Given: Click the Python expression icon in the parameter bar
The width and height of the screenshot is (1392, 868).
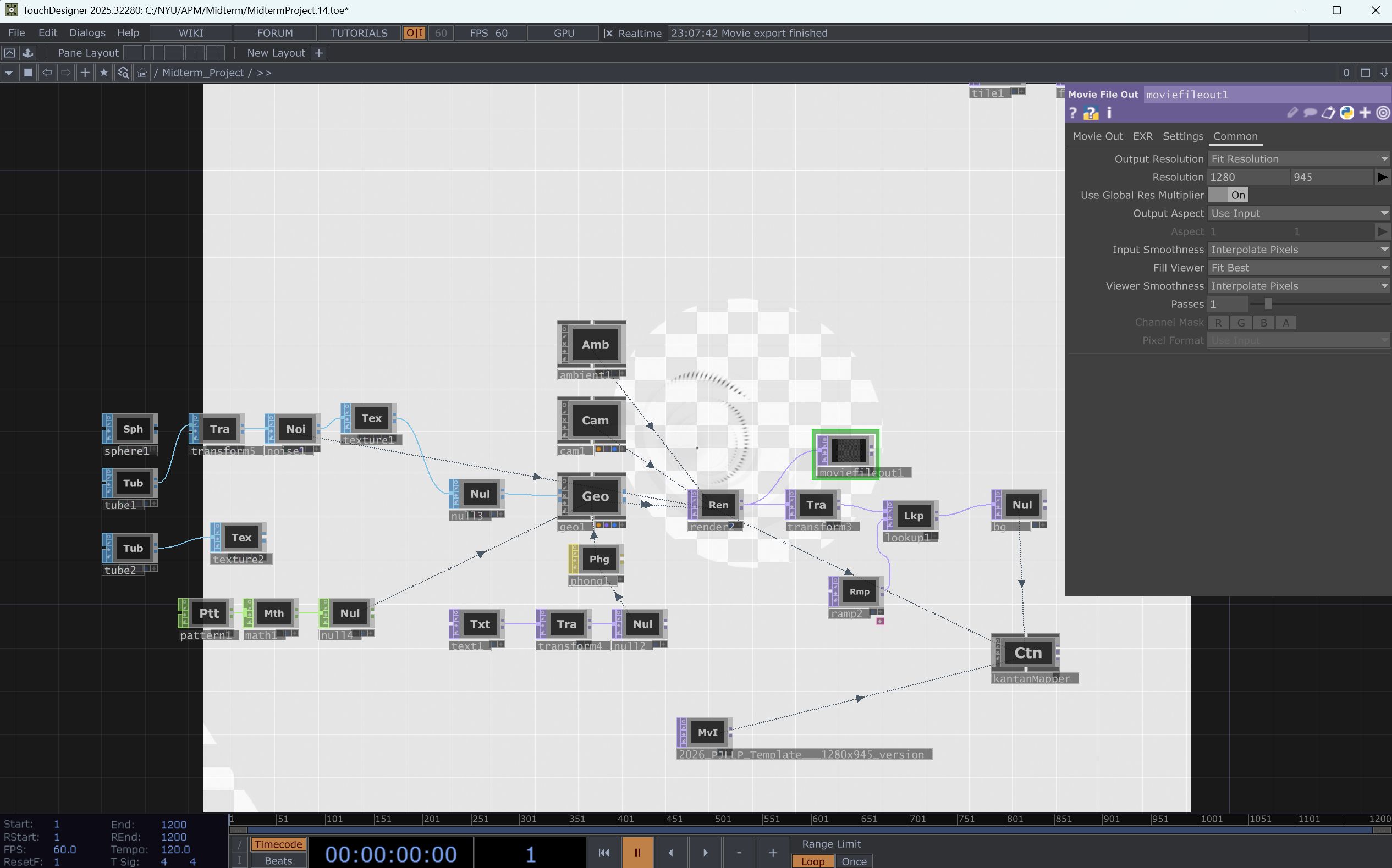Looking at the screenshot, I should coord(1347,113).
